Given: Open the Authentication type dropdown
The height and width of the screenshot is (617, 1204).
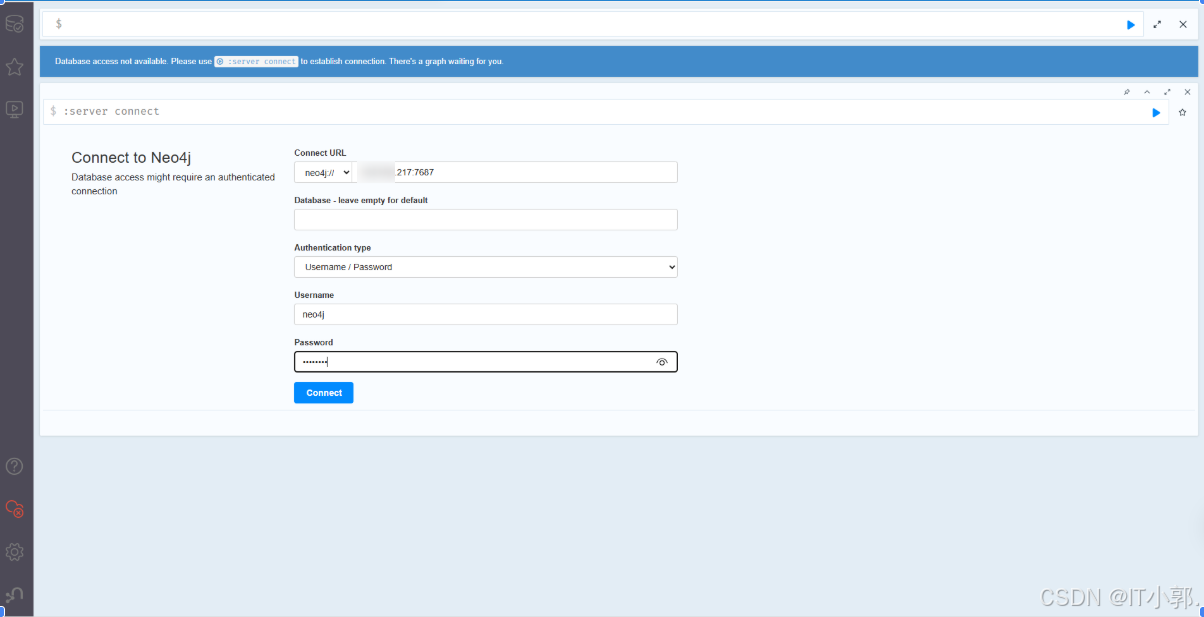Looking at the screenshot, I should pos(486,267).
